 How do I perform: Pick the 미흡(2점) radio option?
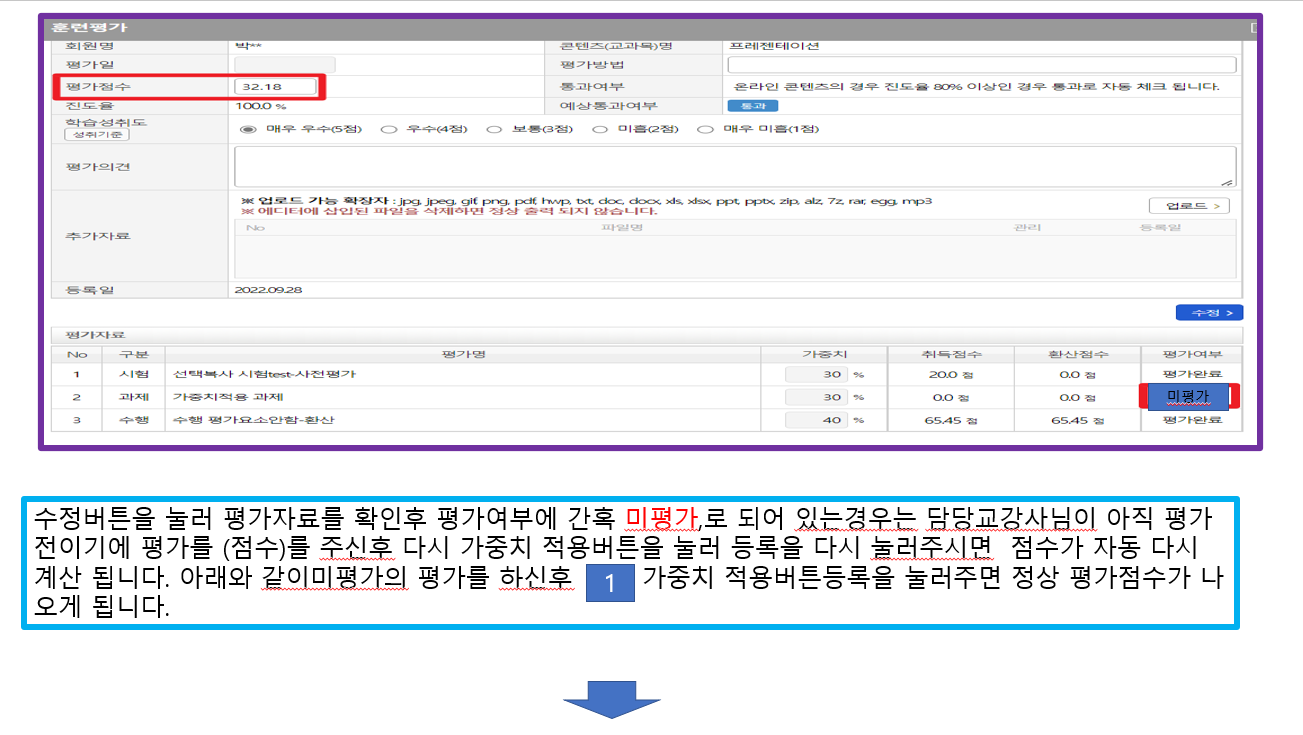coord(600,129)
